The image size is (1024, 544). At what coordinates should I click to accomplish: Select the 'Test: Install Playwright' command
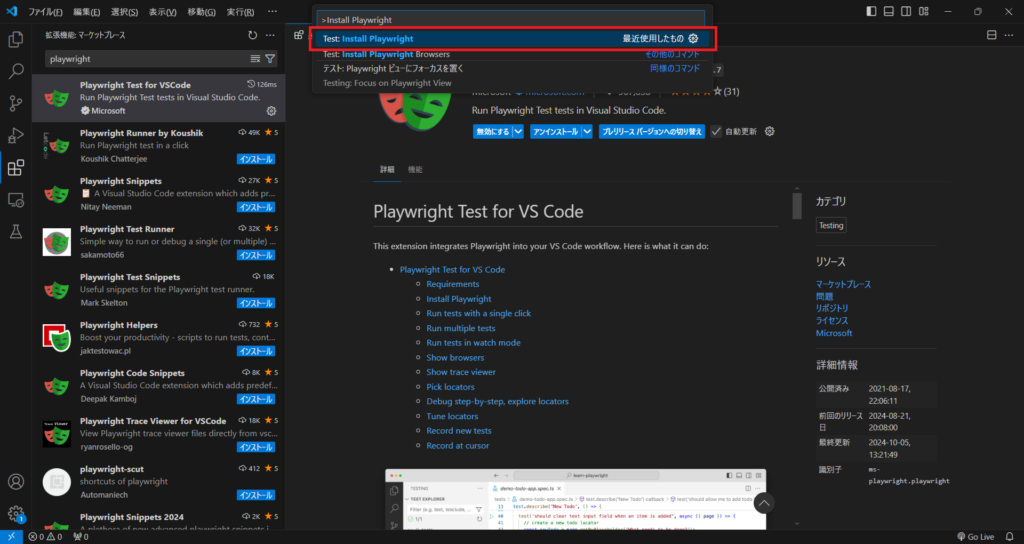click(510, 38)
